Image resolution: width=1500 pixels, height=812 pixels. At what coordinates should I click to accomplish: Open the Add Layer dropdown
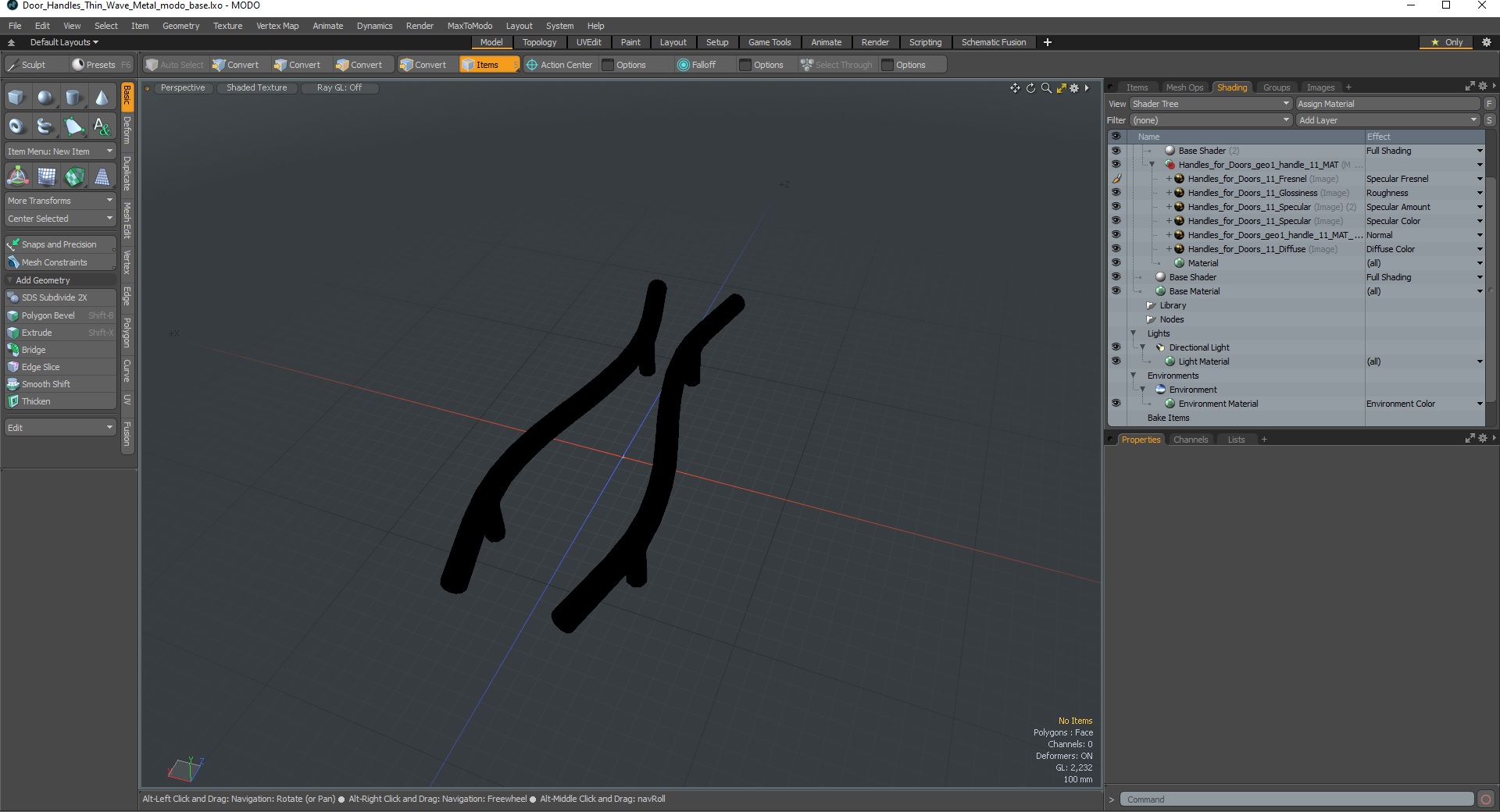tap(1387, 120)
